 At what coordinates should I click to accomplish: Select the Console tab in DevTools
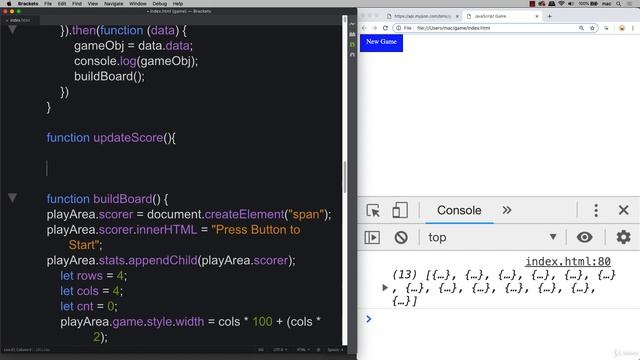click(459, 210)
